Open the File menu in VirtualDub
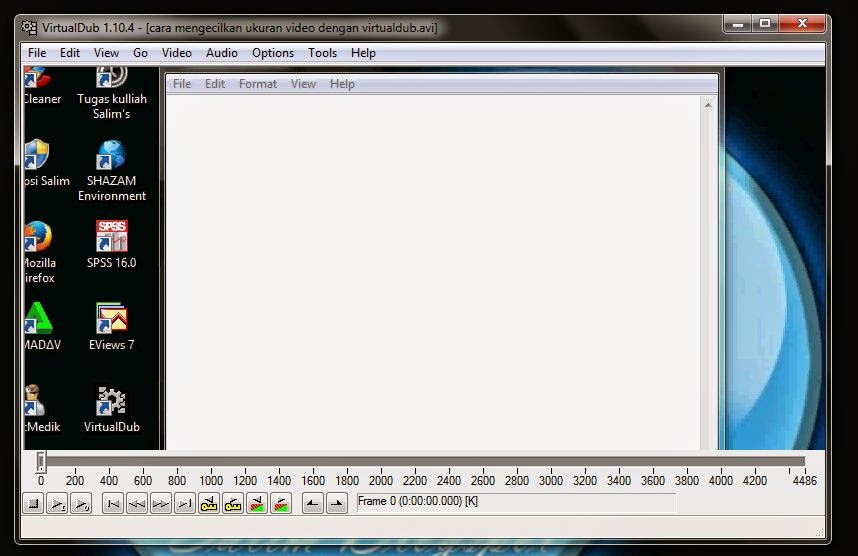Screen dimensions: 858x556 [37, 53]
